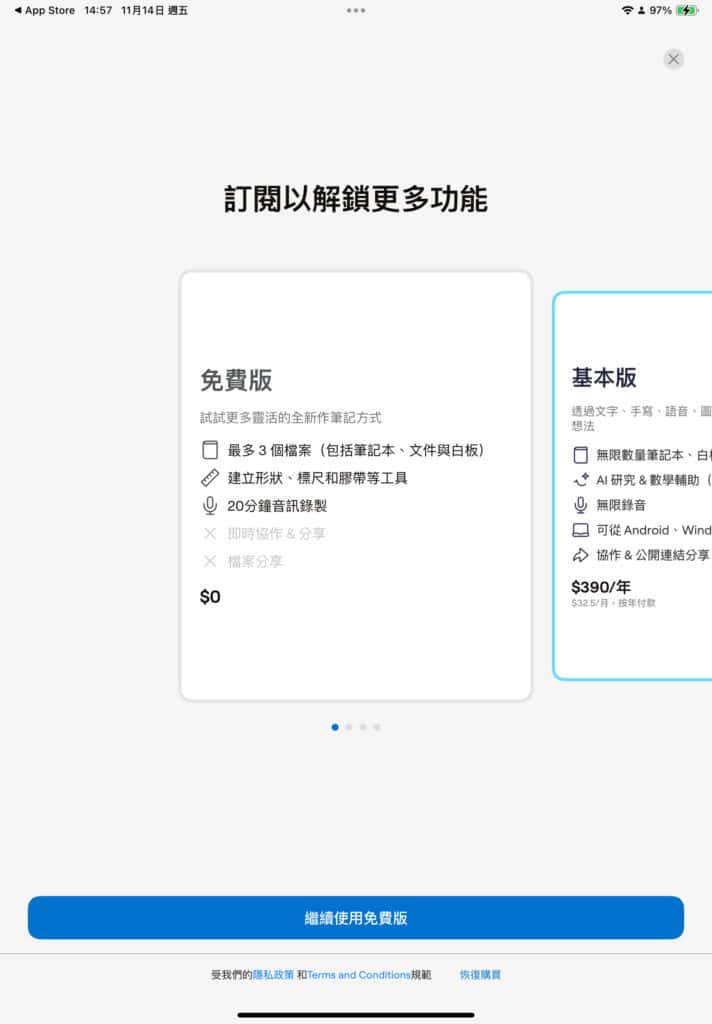Tap 建立形狀、標尺和膠帶等工具 feature text
Image resolution: width=712 pixels, height=1024 pixels.
[317, 478]
